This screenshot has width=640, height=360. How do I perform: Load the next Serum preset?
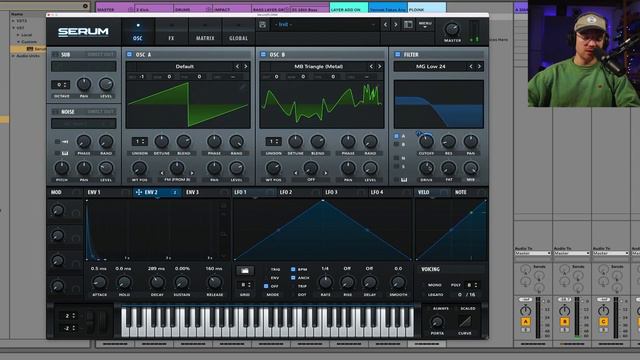click(396, 25)
